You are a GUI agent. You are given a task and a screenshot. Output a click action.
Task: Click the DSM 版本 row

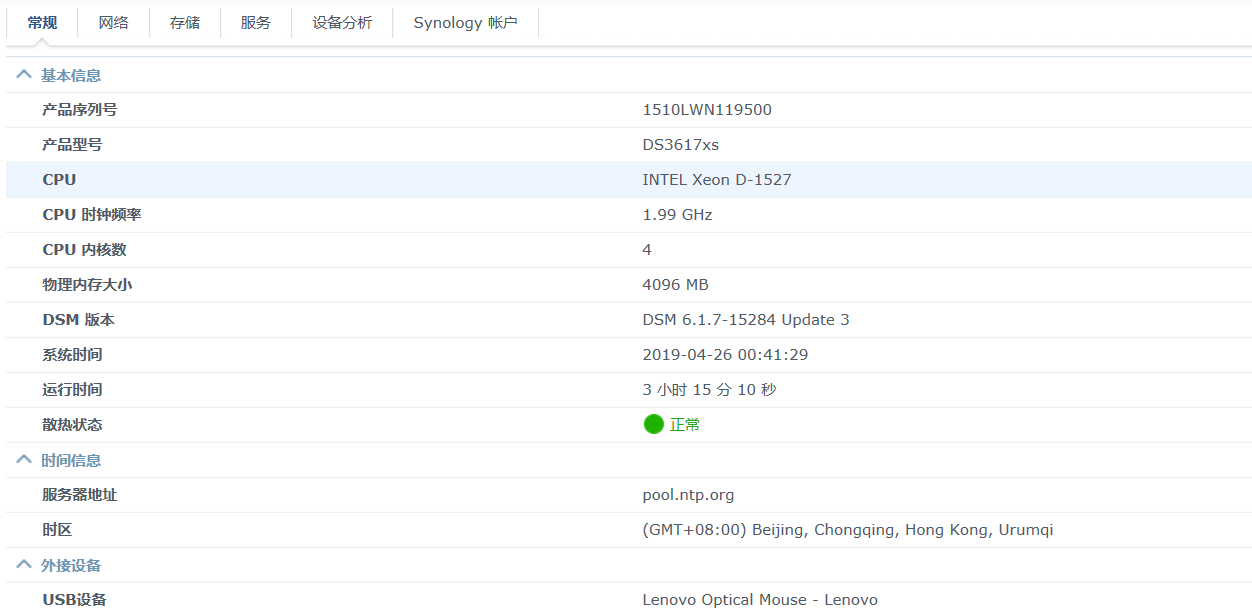400,319
